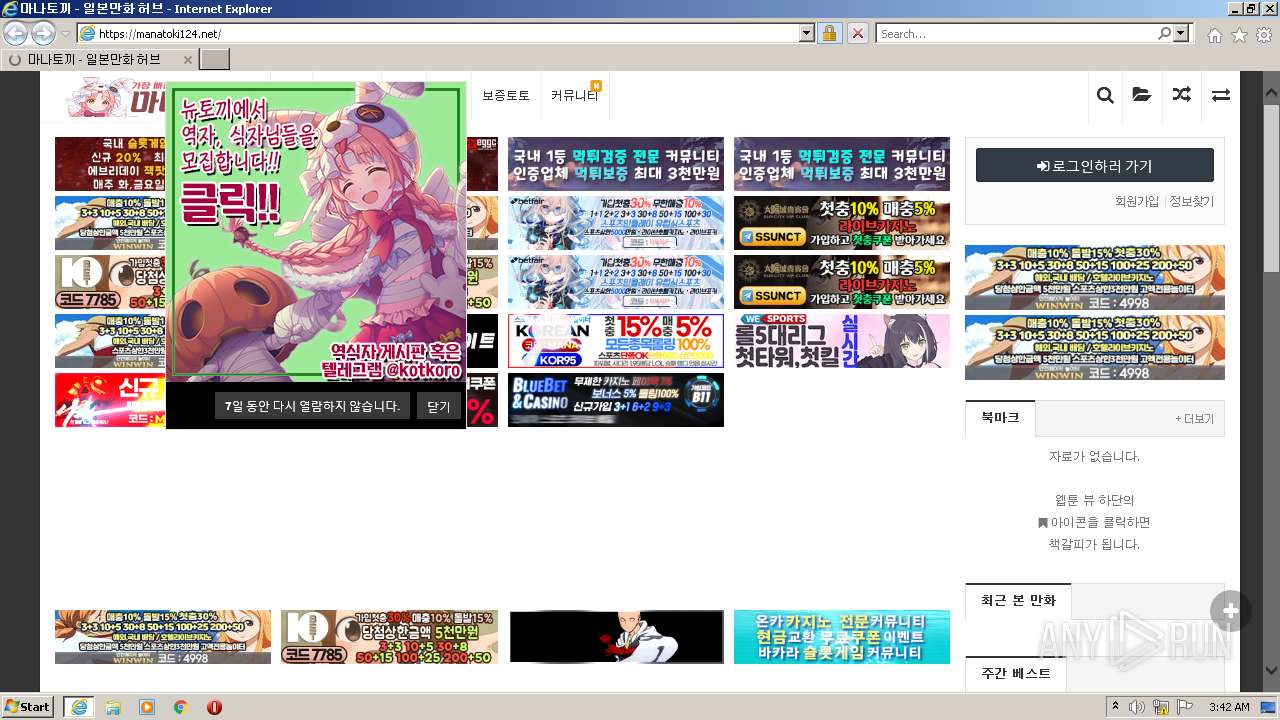This screenshot has height=720, width=1280.
Task: Open the 커뮤니티 menu item
Action: (574, 95)
